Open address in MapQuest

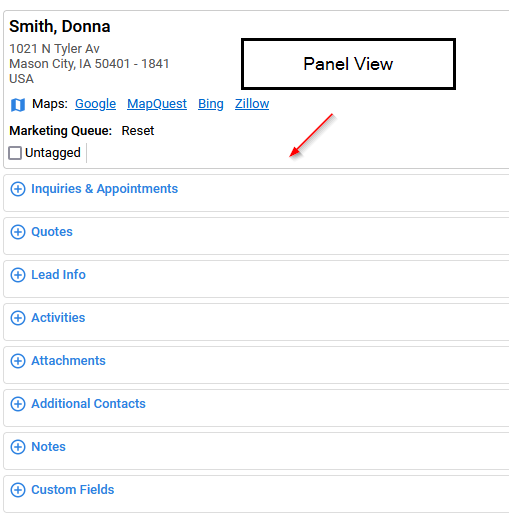coord(157,104)
